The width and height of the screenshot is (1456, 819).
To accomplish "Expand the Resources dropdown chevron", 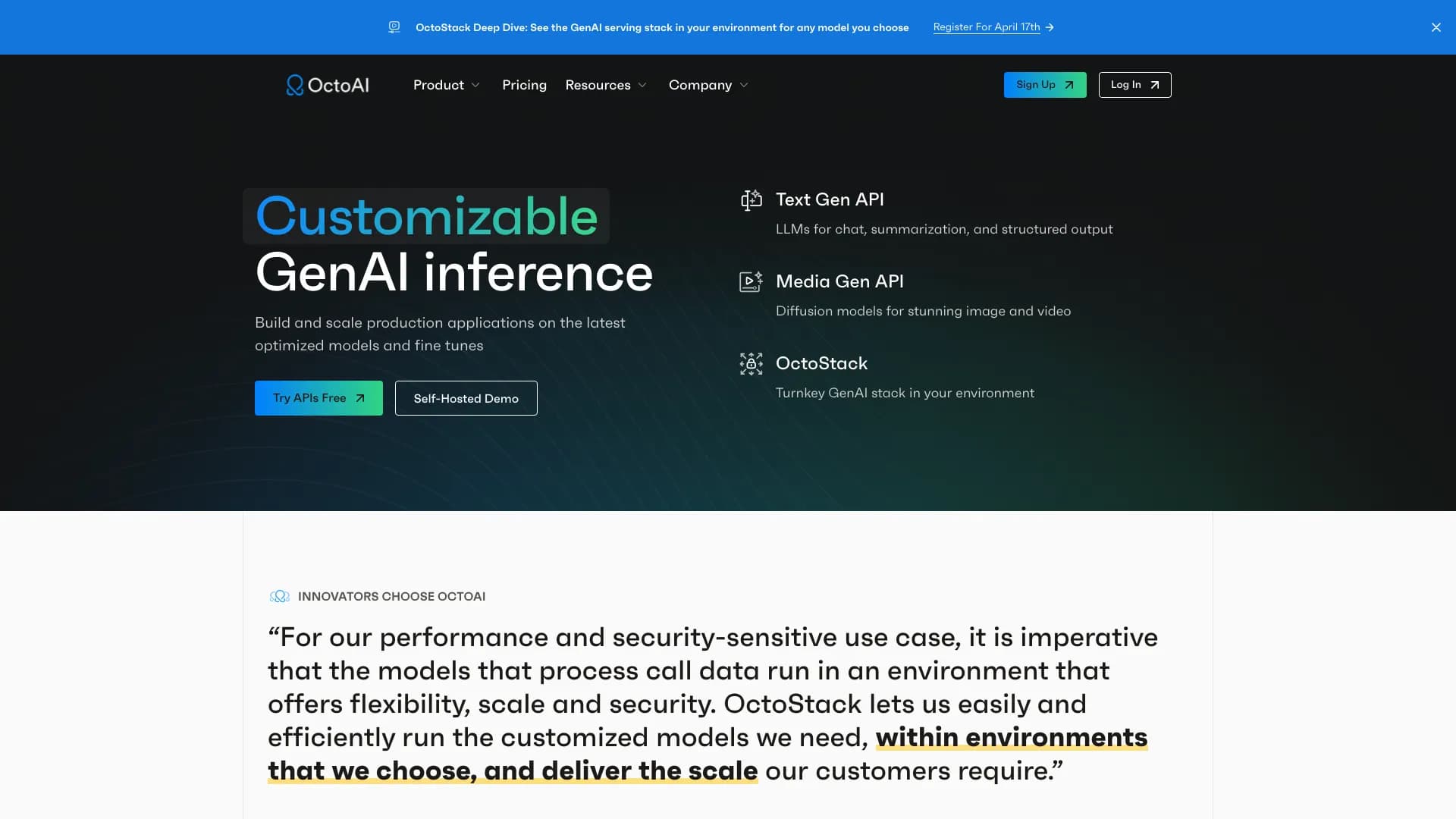I will tap(642, 85).
